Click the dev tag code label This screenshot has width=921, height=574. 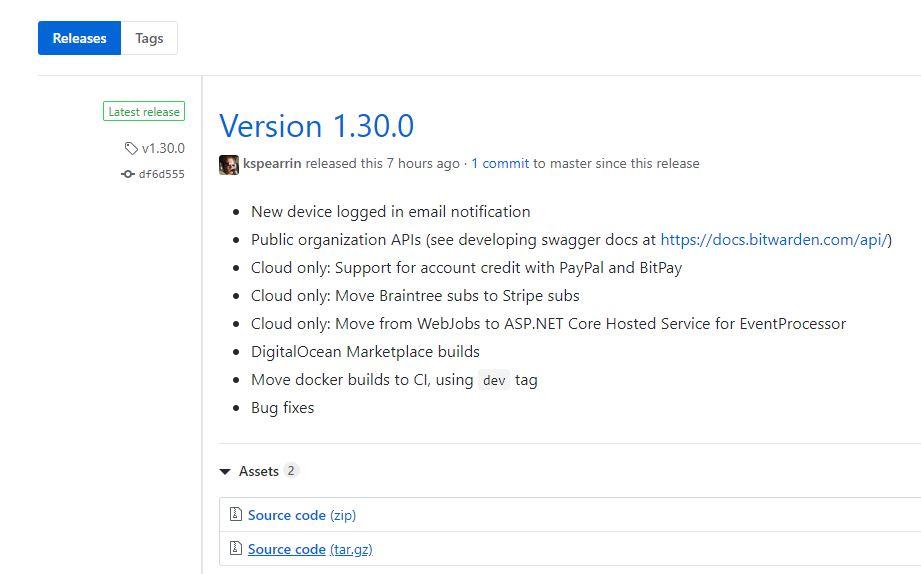click(494, 380)
